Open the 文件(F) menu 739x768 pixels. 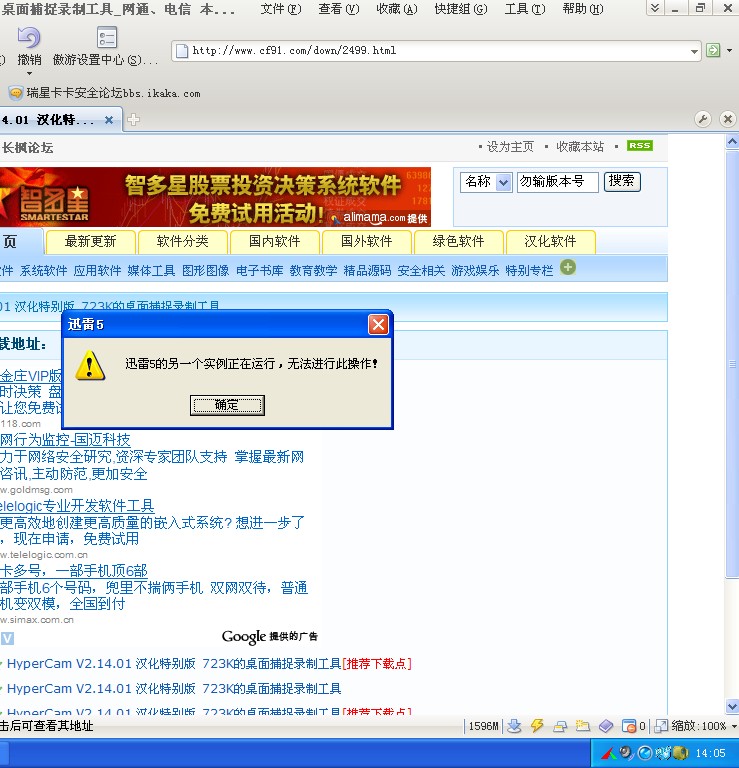(281, 9)
